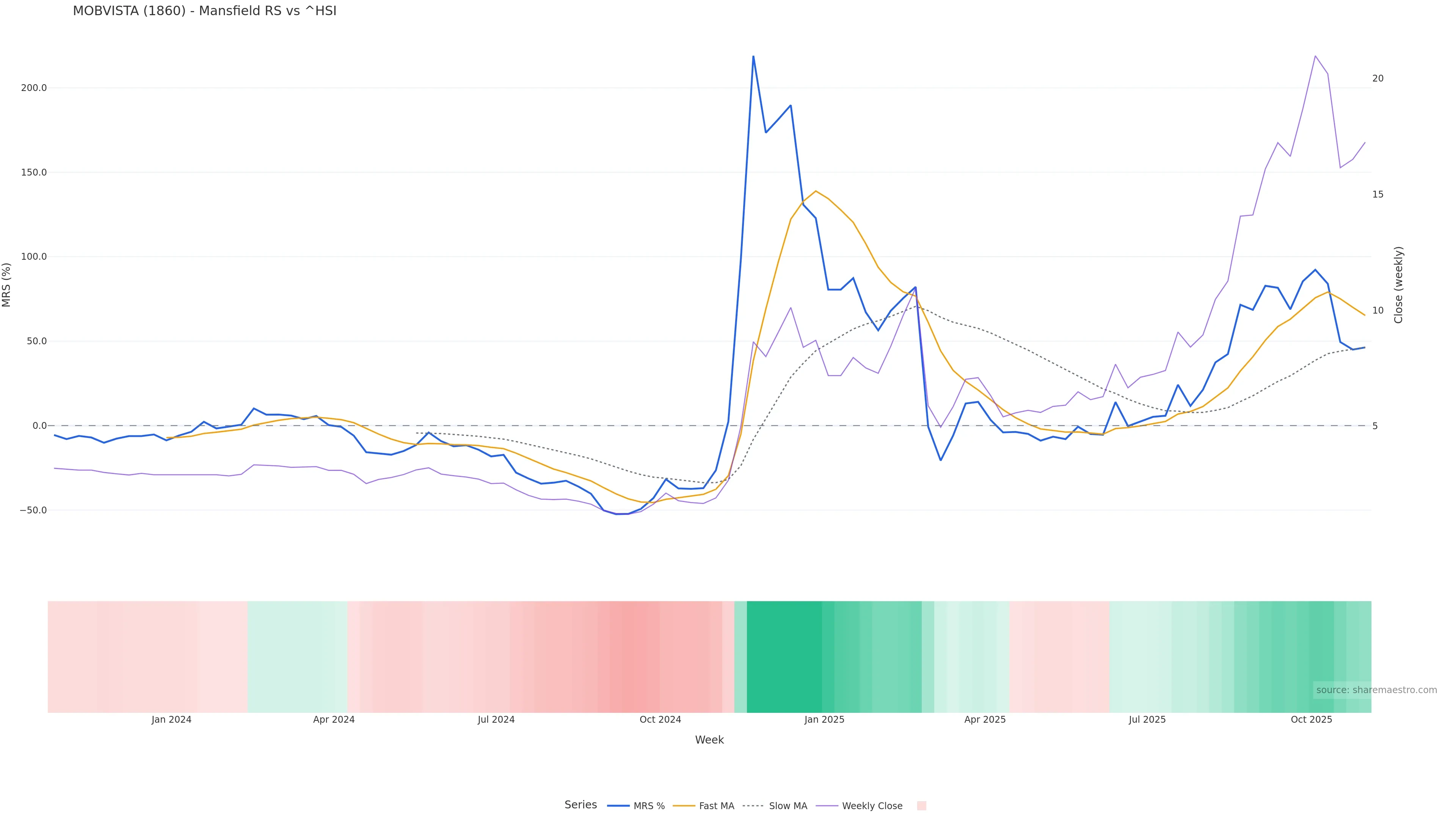Viewport: 1456px width, 819px height.
Task: Click the chart title MOBVISTA (1860)
Action: (204, 11)
